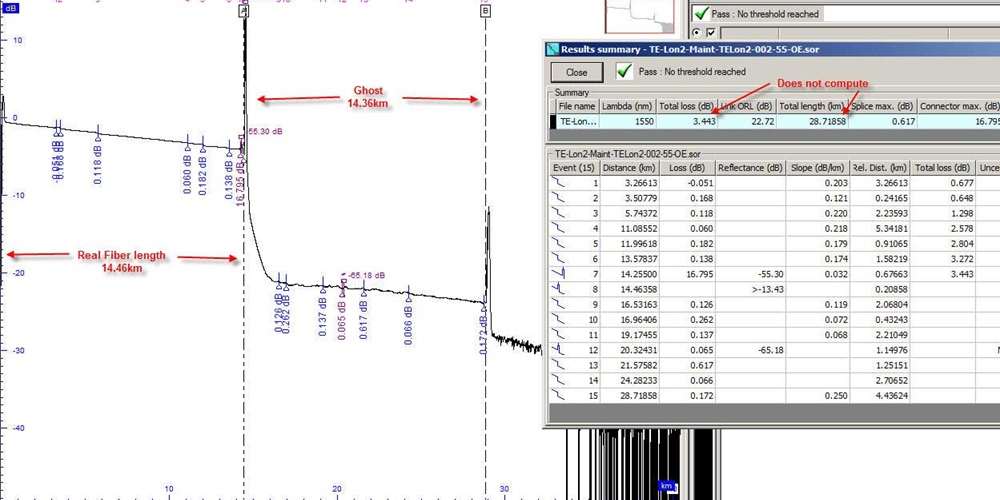
Task: Click the green Pass checkmark in Results summary
Action: (x=625, y=71)
